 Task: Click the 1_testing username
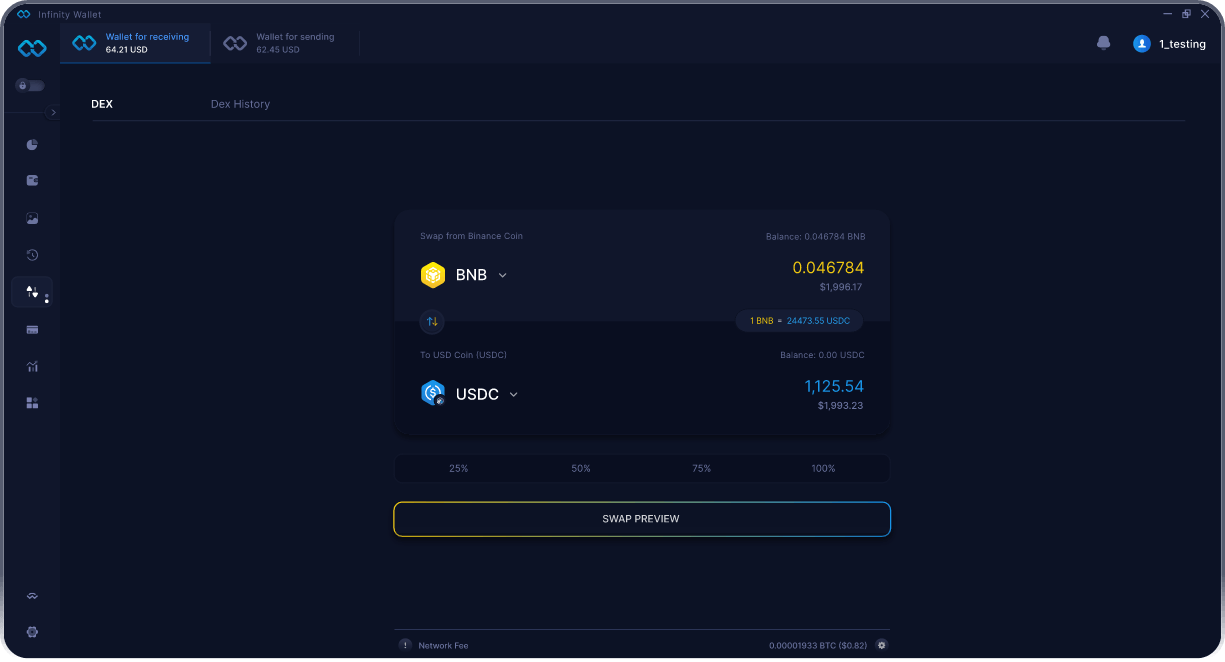click(1182, 44)
